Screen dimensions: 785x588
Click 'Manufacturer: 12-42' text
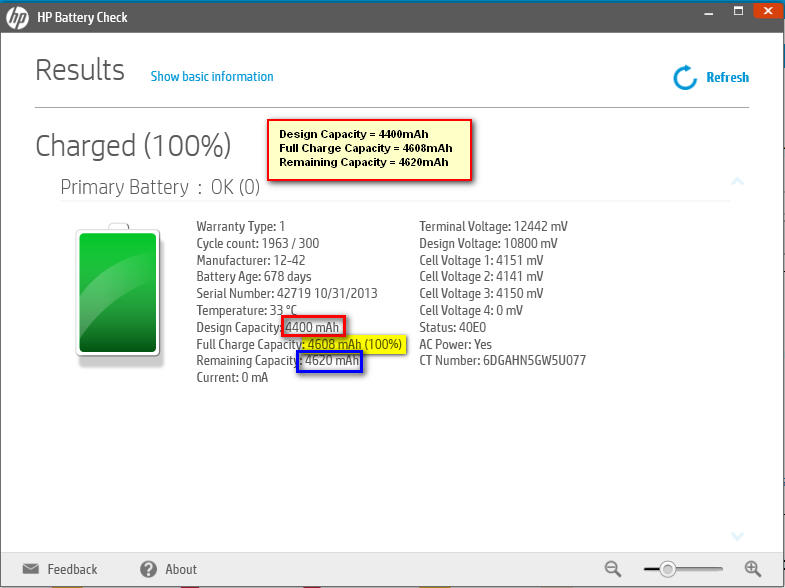(251, 261)
